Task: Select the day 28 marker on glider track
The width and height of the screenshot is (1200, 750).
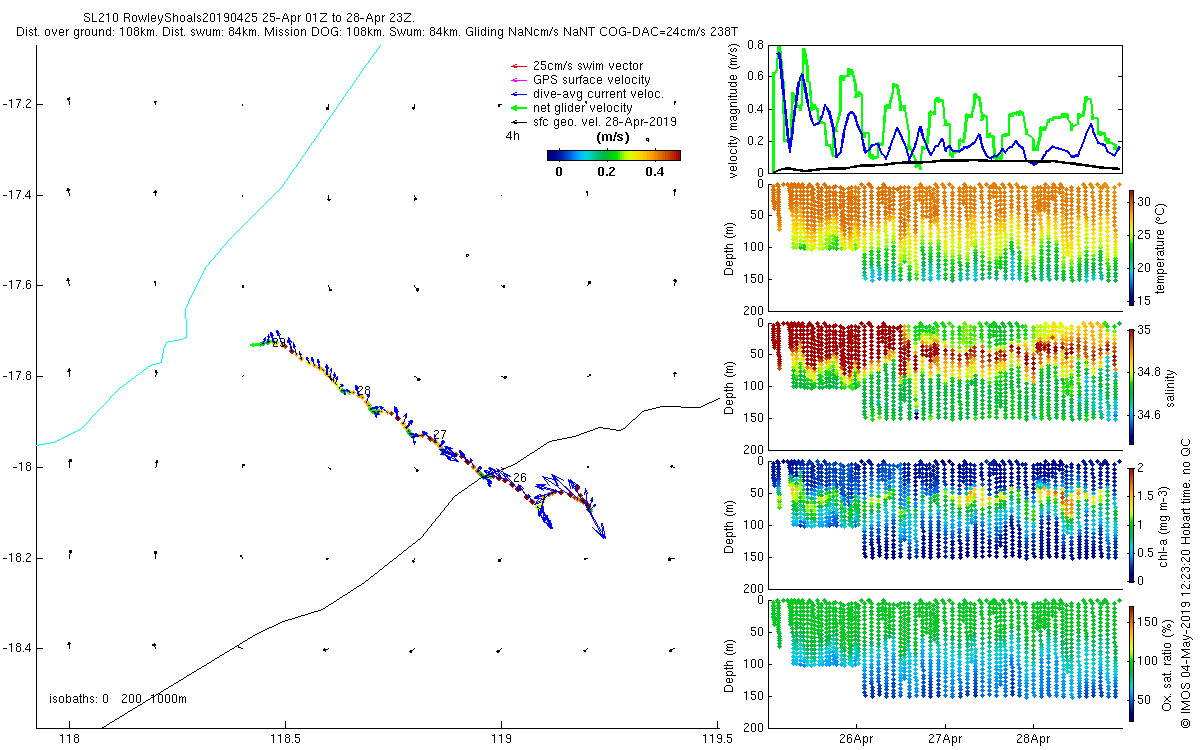Action: click(363, 391)
